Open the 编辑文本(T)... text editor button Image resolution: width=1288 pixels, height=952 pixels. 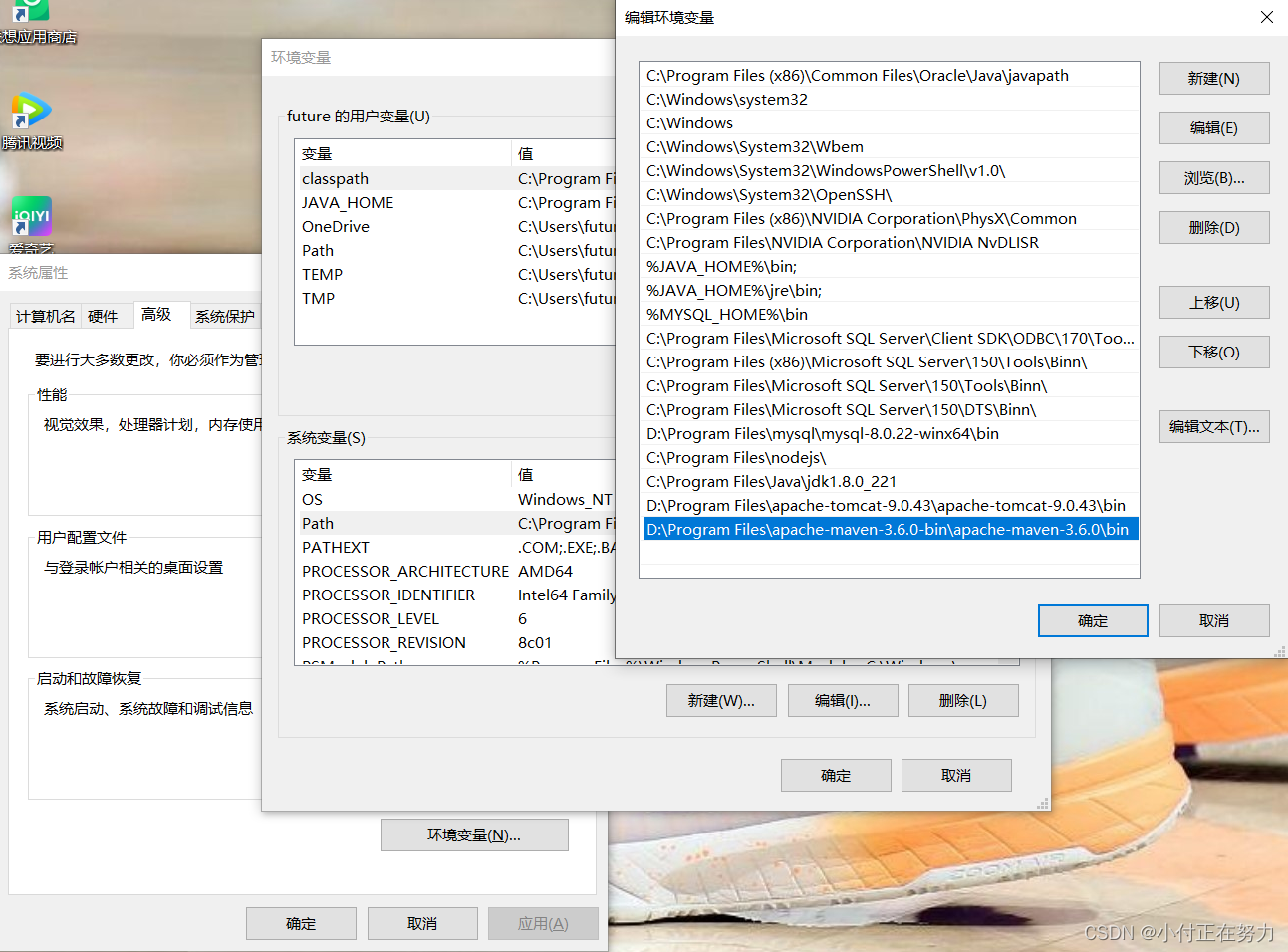click(1213, 427)
